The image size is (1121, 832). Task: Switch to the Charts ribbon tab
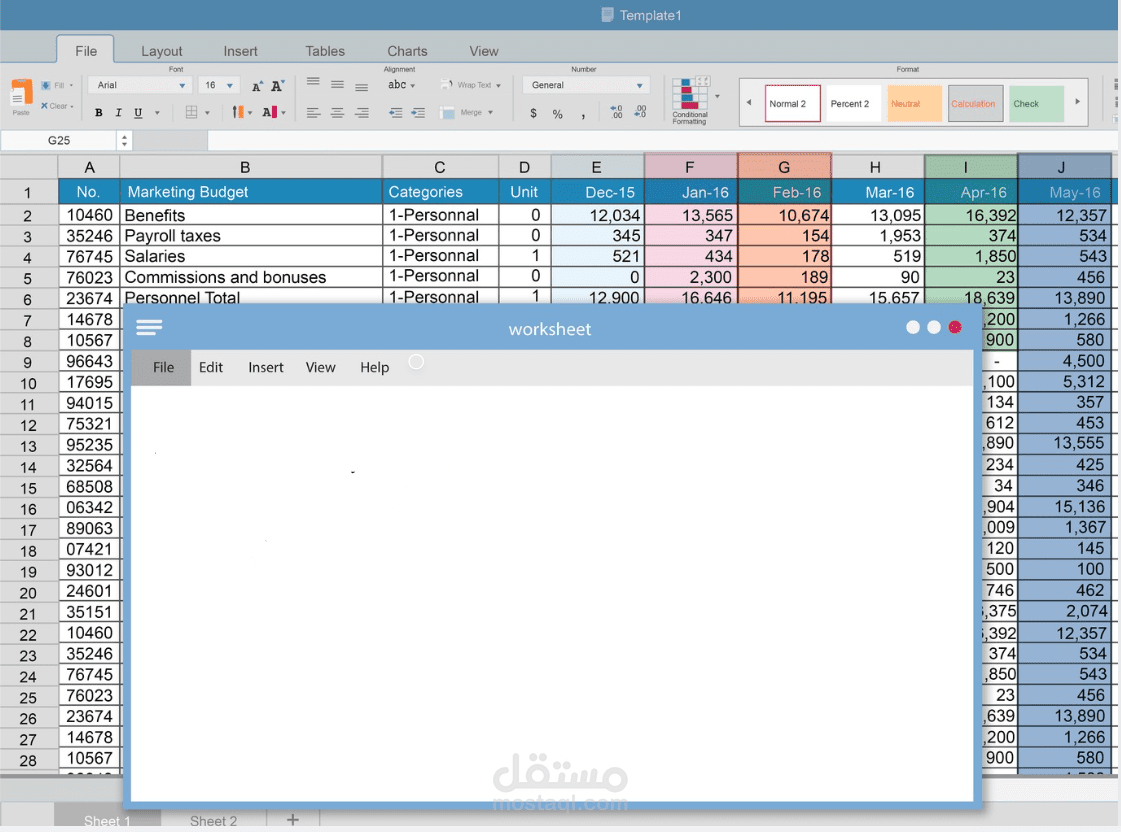click(407, 51)
